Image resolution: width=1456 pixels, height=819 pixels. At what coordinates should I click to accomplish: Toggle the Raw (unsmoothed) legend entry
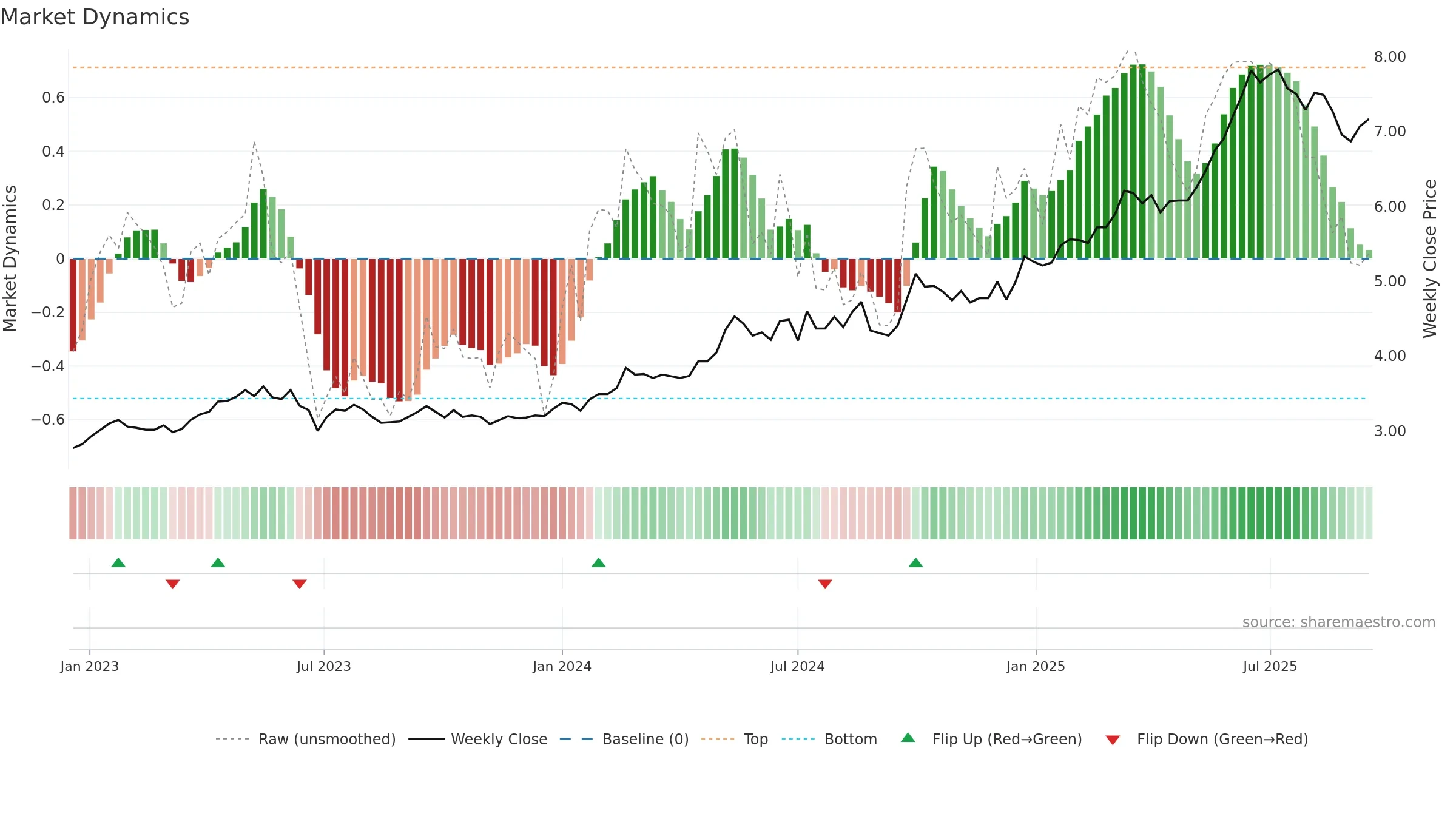305,739
